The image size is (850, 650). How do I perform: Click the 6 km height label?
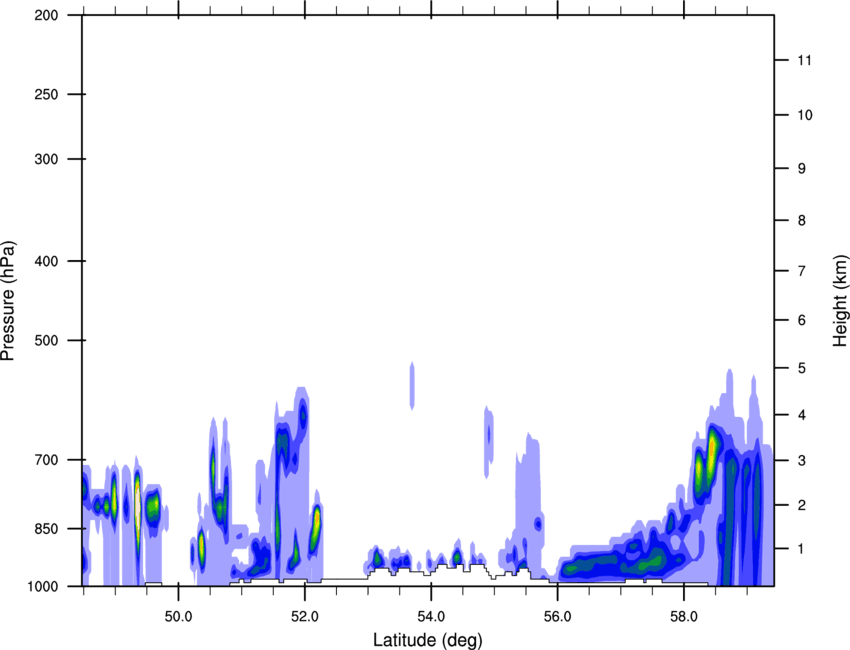pos(802,320)
